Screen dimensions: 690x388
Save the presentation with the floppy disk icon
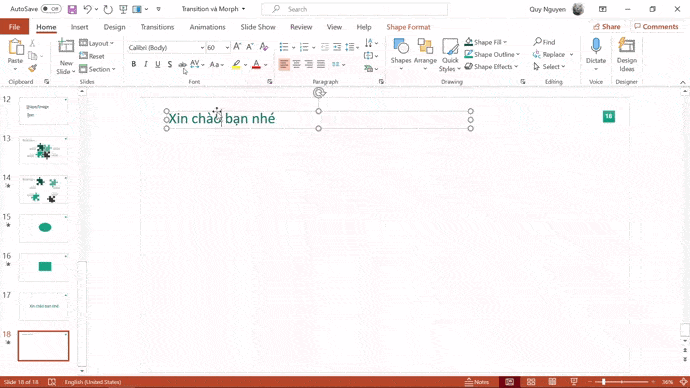pyautogui.click(x=72, y=9)
